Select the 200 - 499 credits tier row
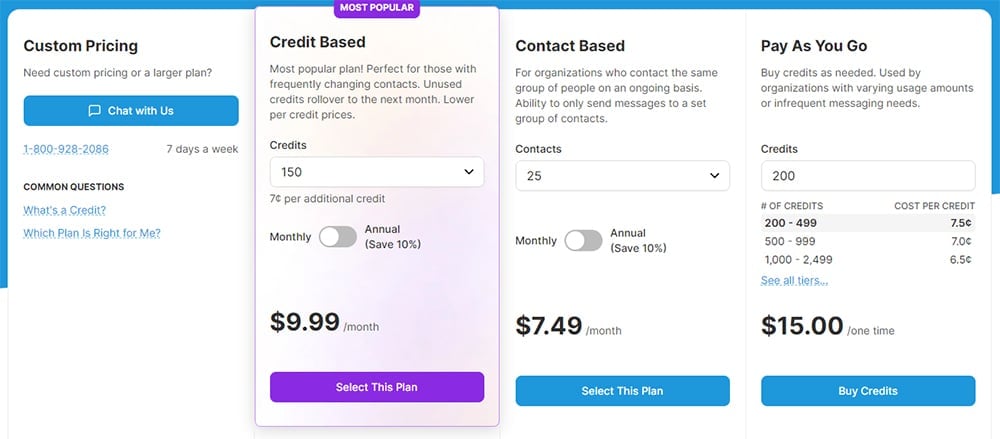Image resolution: width=1000 pixels, height=439 pixels. click(867, 223)
